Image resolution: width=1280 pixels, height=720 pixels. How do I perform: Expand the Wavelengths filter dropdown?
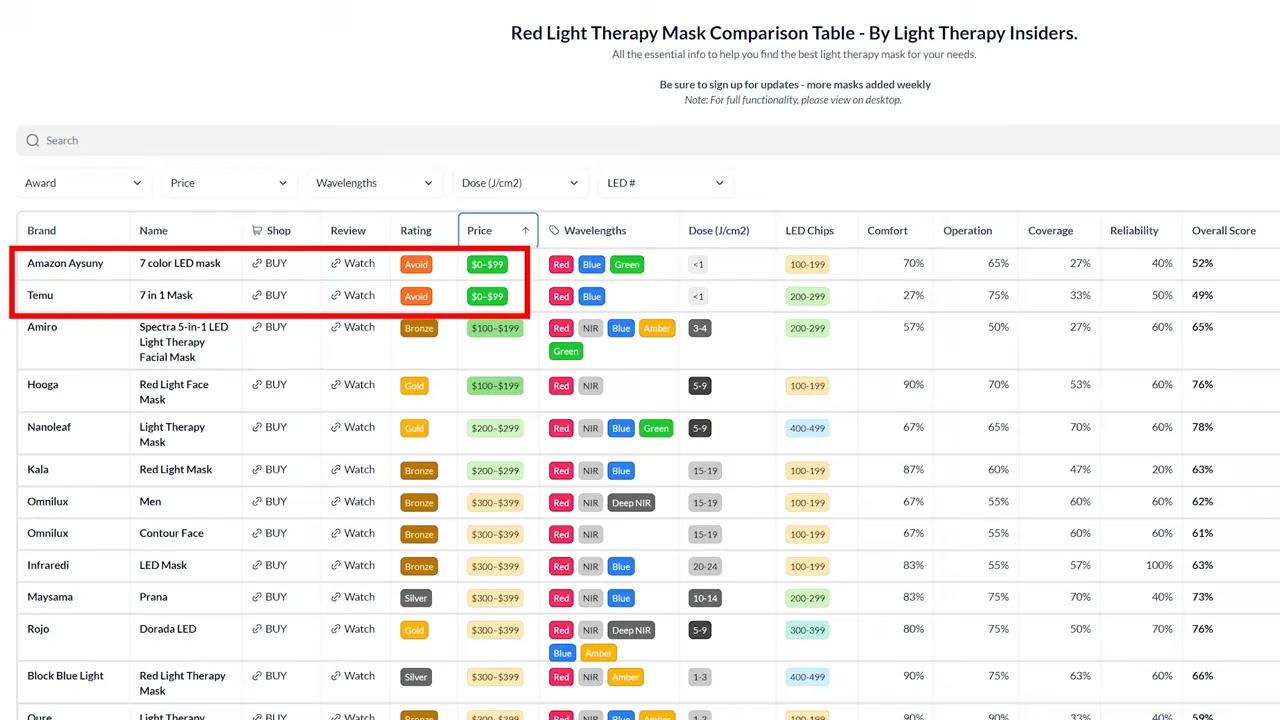point(373,182)
